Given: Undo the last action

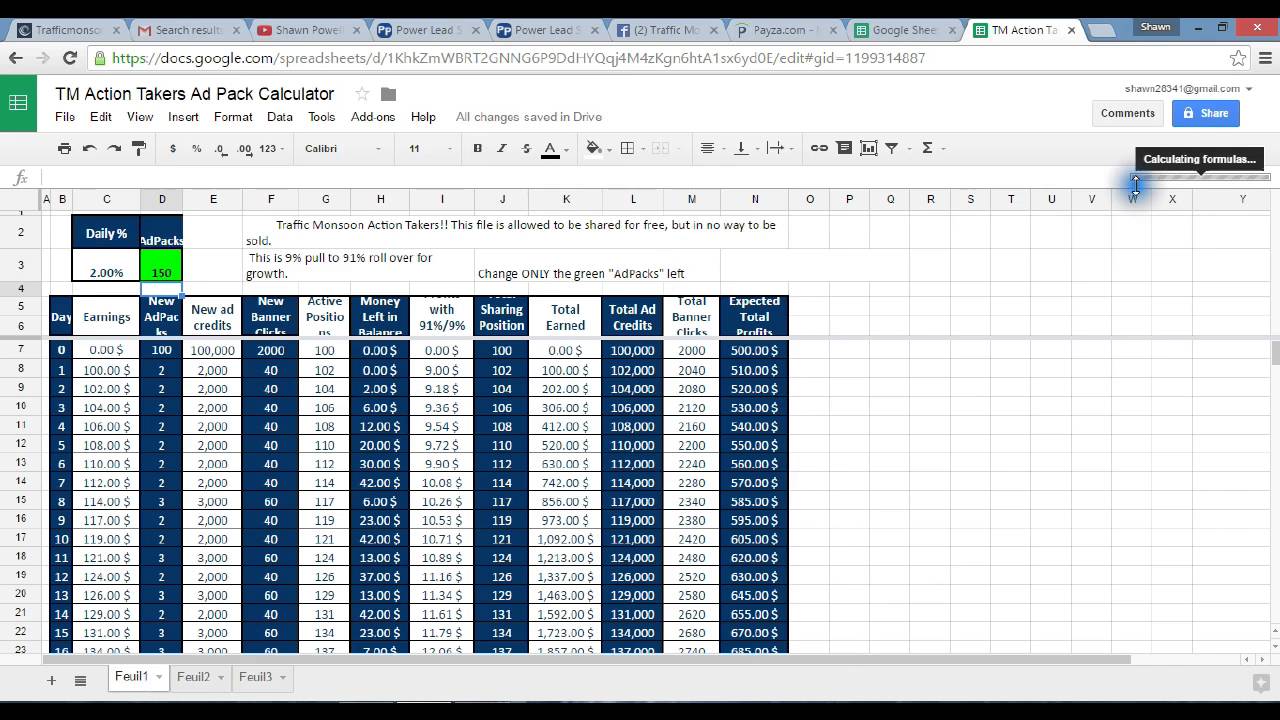Looking at the screenshot, I should click(90, 148).
